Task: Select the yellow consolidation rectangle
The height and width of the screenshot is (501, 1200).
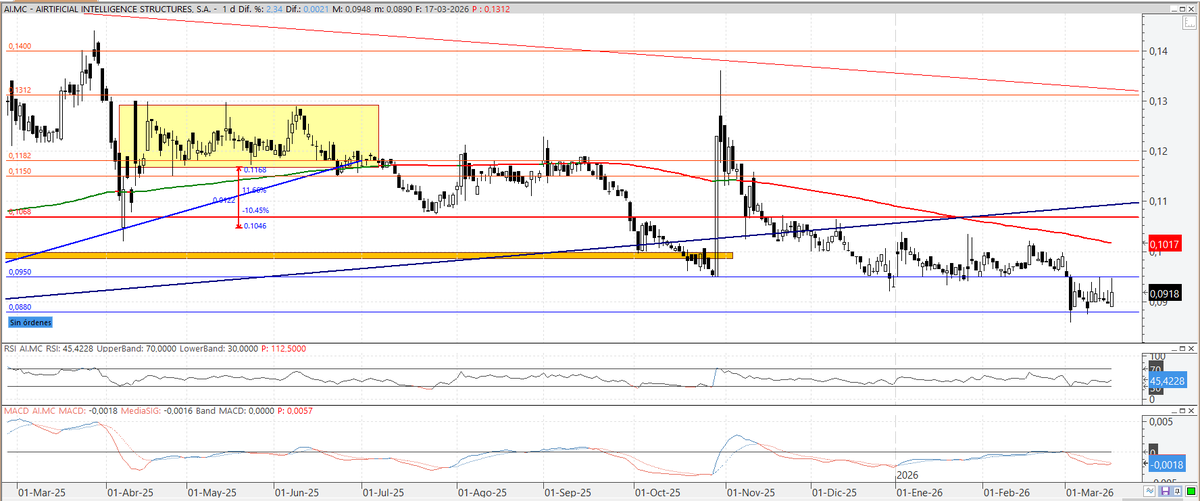Action: click(249, 134)
